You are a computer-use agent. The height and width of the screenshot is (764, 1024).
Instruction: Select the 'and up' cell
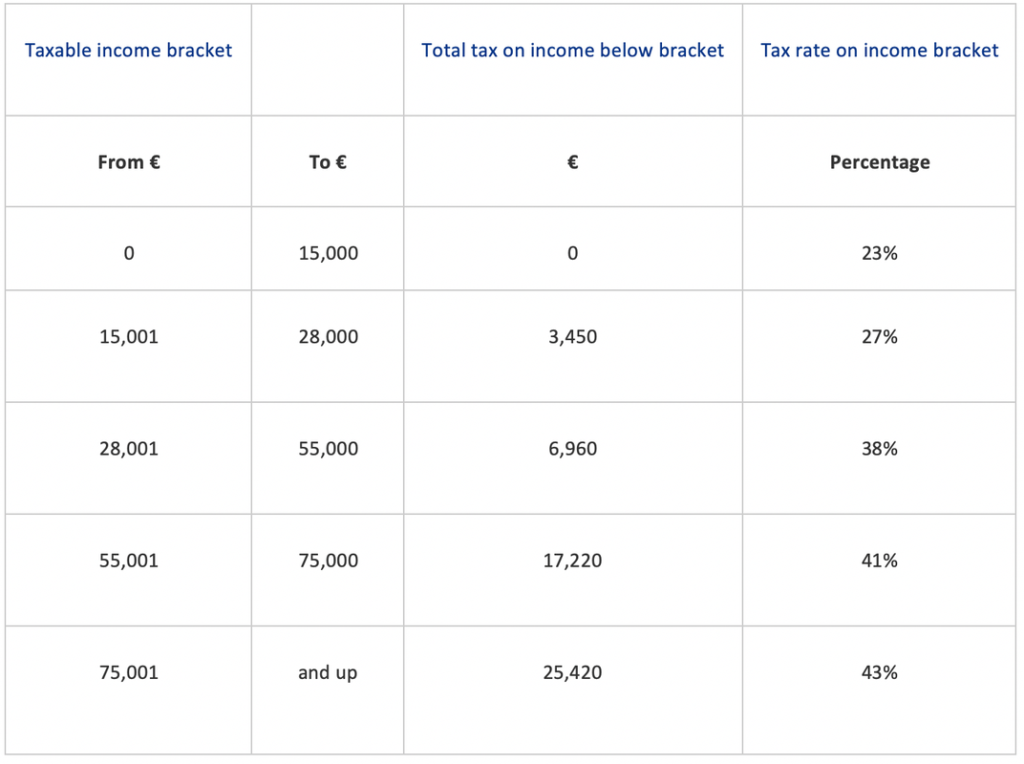pyautogui.click(x=327, y=673)
